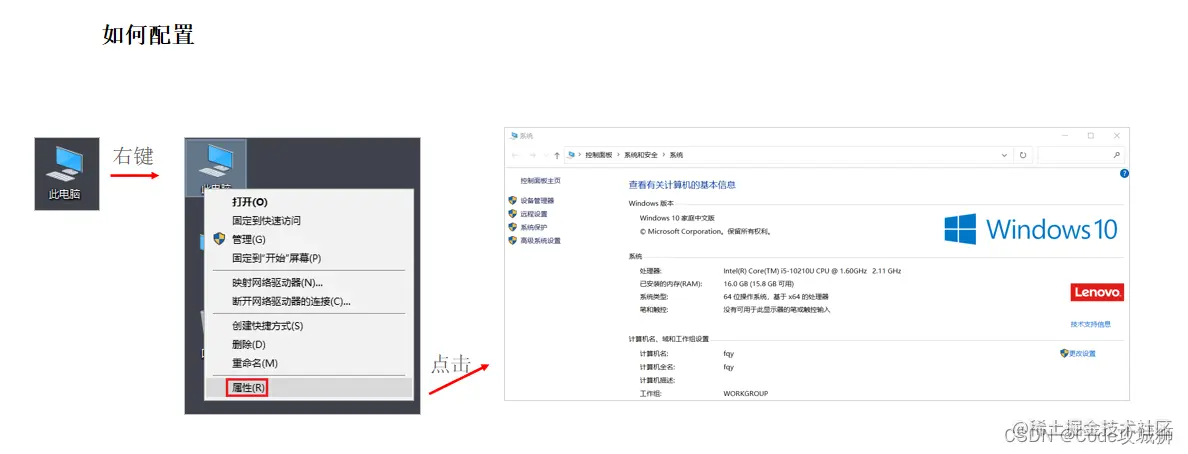Click the forward arrow in the System window

tap(533, 155)
